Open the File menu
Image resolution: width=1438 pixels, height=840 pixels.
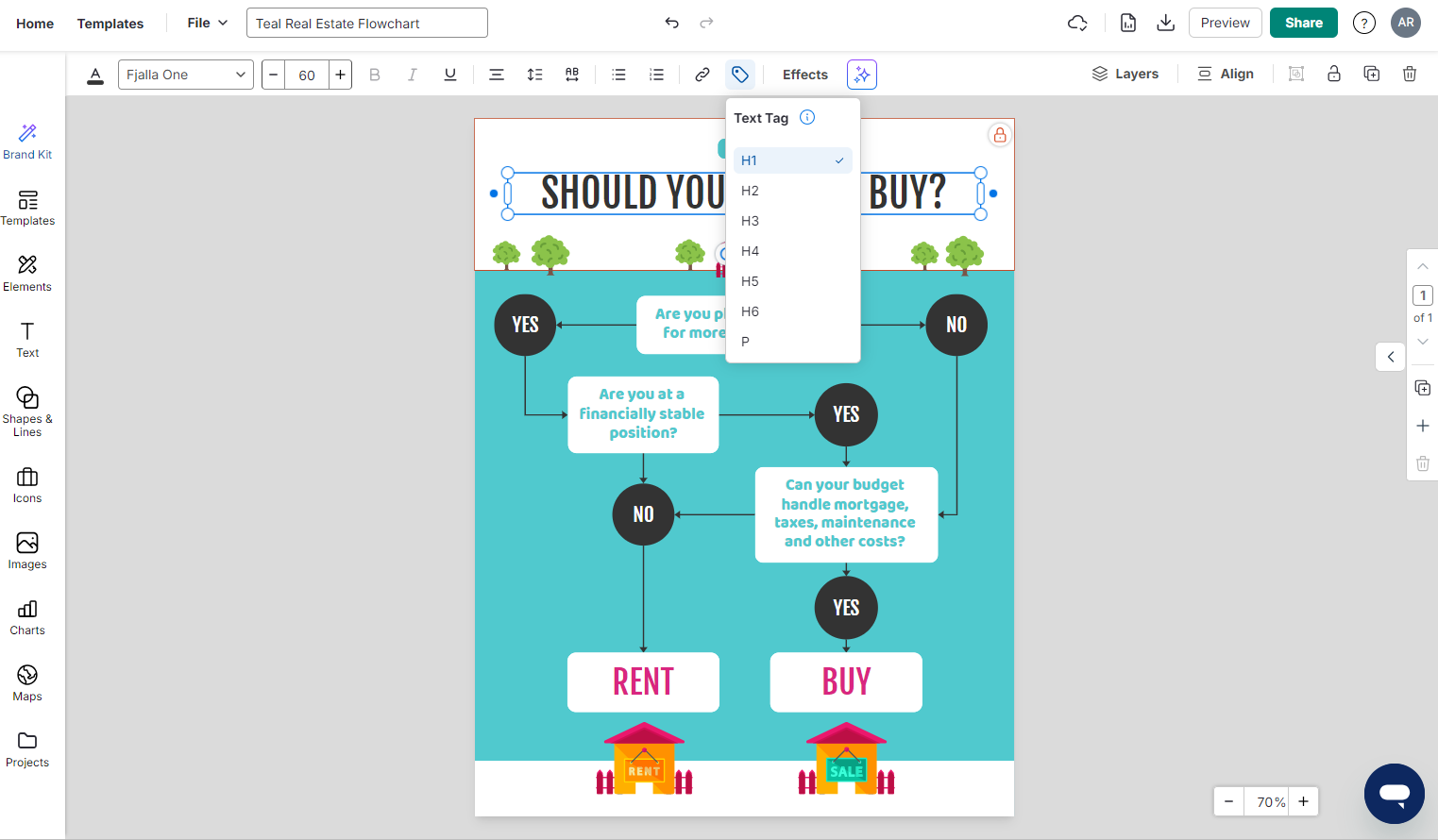point(207,23)
